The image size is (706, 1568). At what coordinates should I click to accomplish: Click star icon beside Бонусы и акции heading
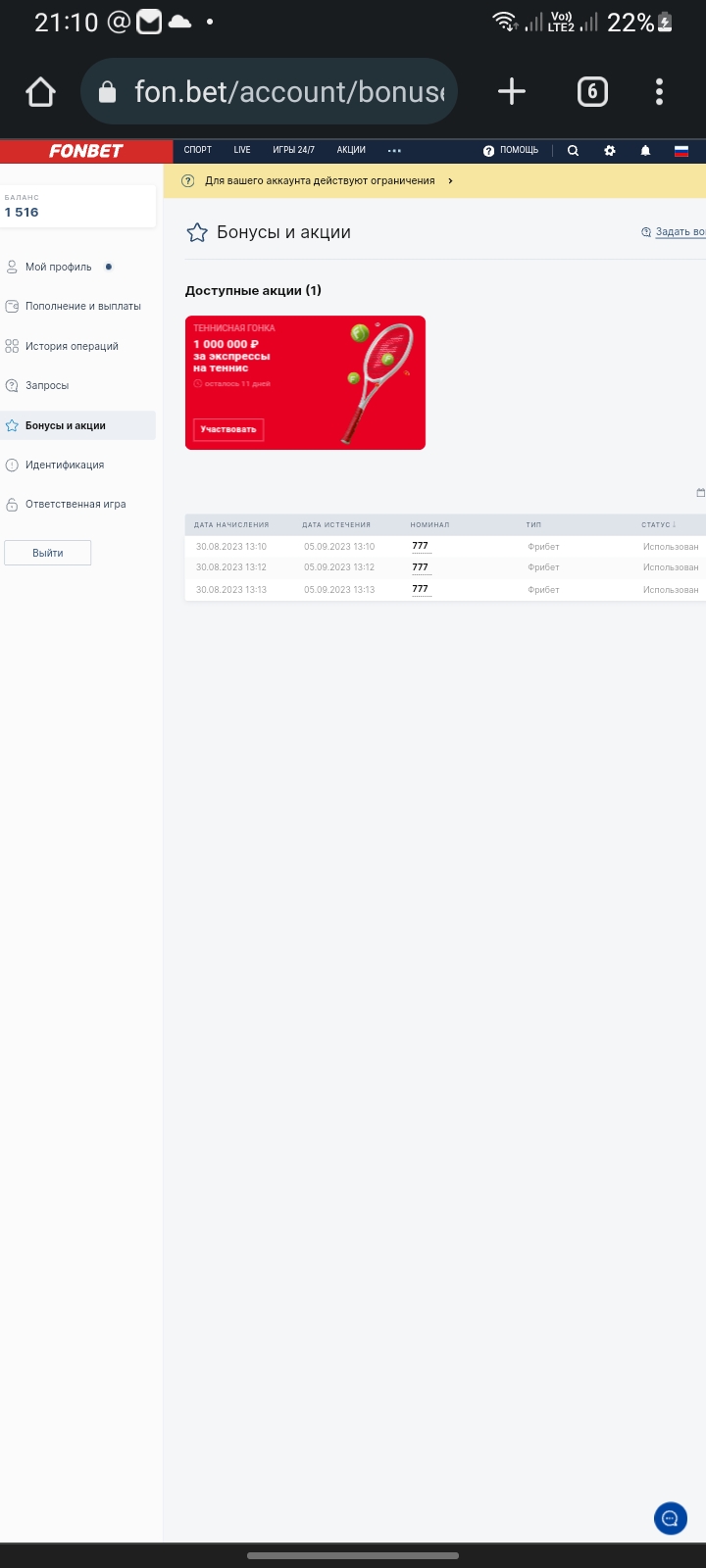(197, 232)
